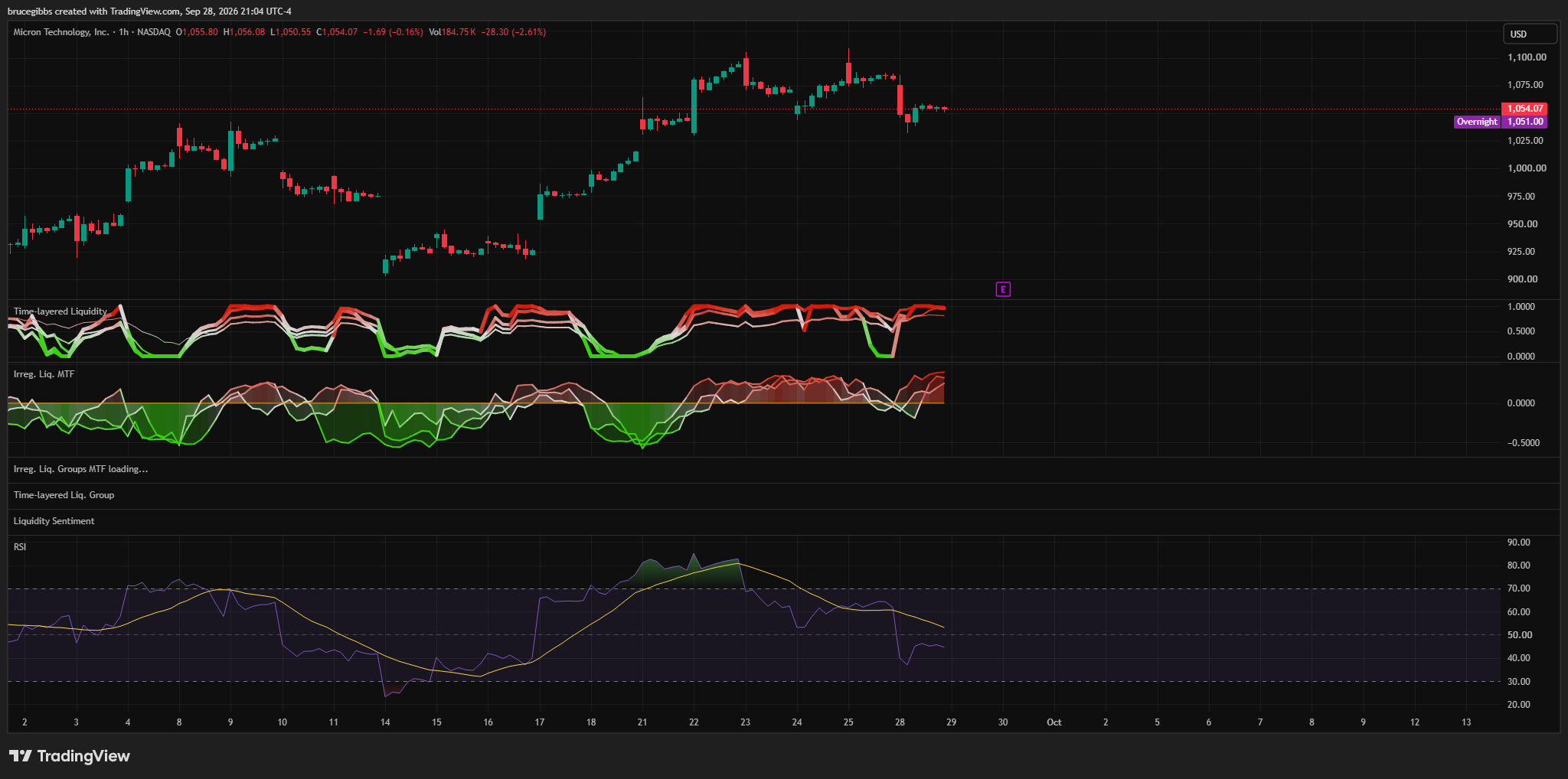
Task: Click the -0.5000 Irreg. Liq. axis value
Action: (1524, 443)
